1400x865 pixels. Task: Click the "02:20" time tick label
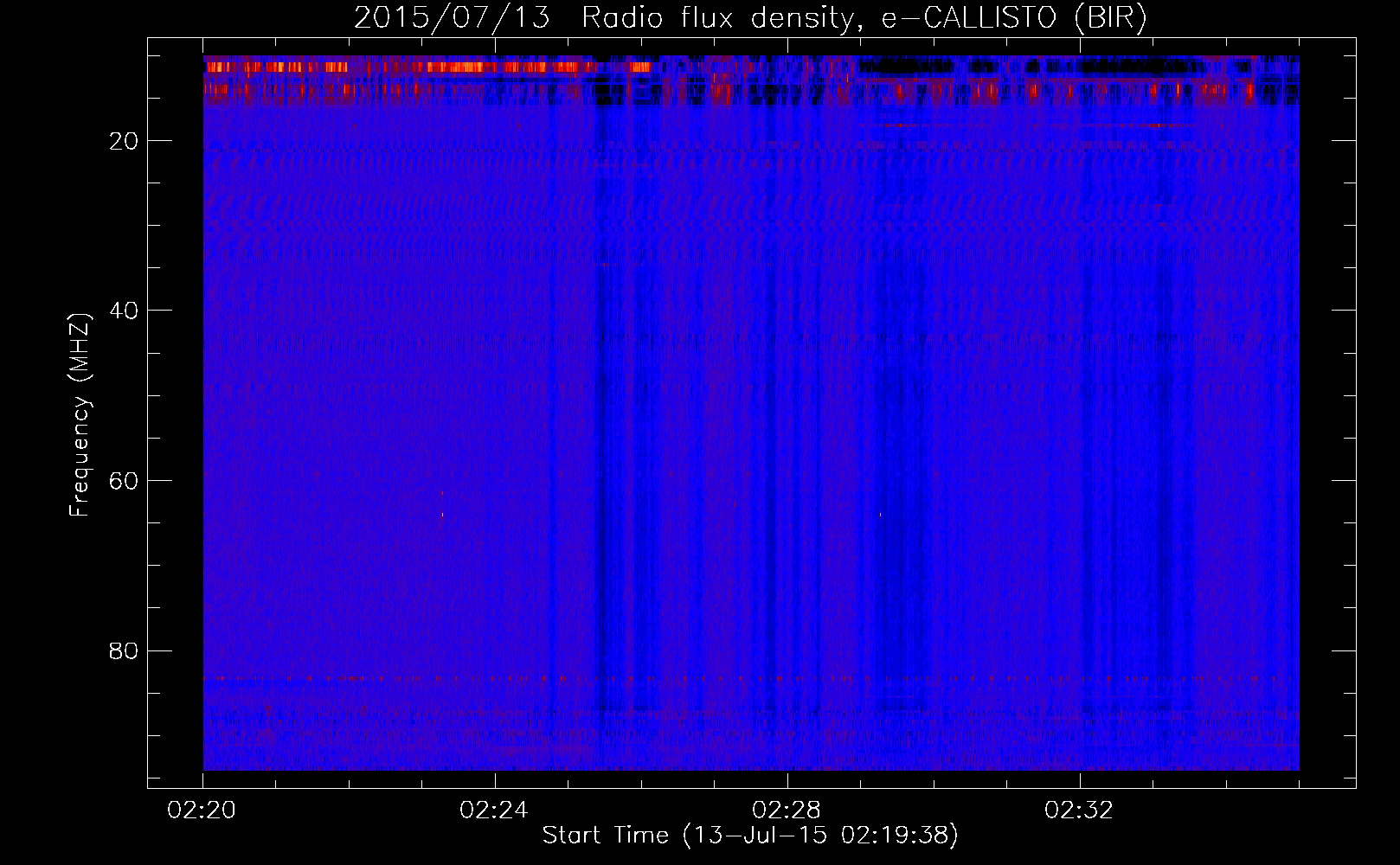[202, 811]
